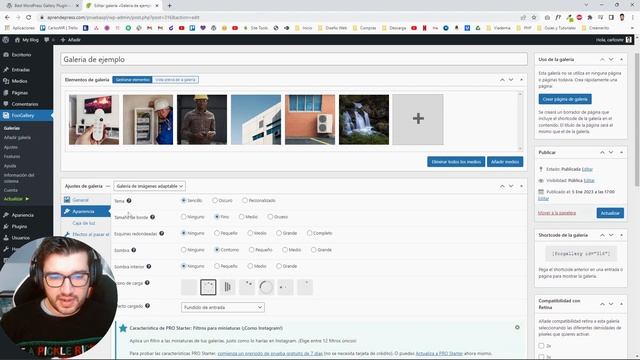The height and width of the screenshot is (360, 640).
Task: Click help icon next to Tema
Action: 129,200
